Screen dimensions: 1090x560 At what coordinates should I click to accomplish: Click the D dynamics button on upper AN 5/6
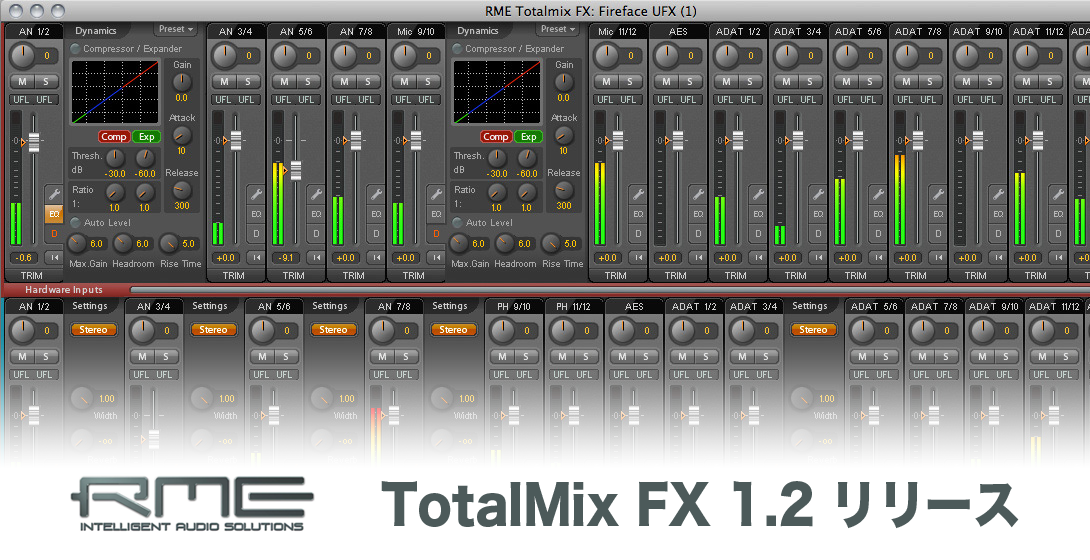coord(316,234)
